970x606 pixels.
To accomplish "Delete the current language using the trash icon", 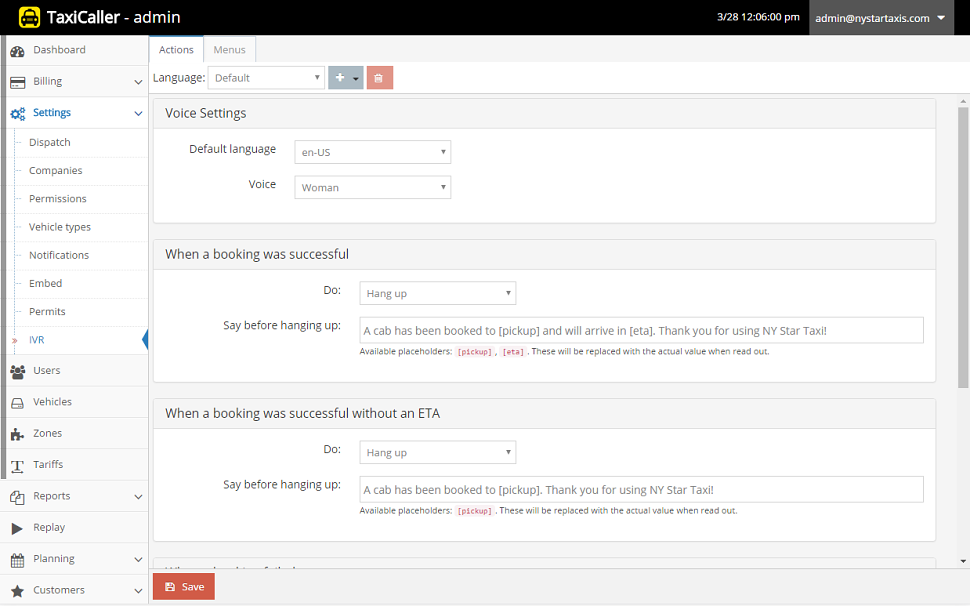I will [379, 76].
